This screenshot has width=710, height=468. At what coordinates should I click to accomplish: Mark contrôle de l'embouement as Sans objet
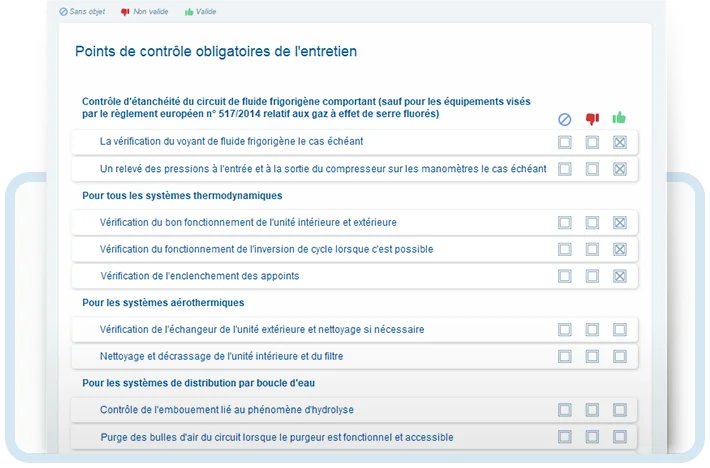click(x=565, y=410)
